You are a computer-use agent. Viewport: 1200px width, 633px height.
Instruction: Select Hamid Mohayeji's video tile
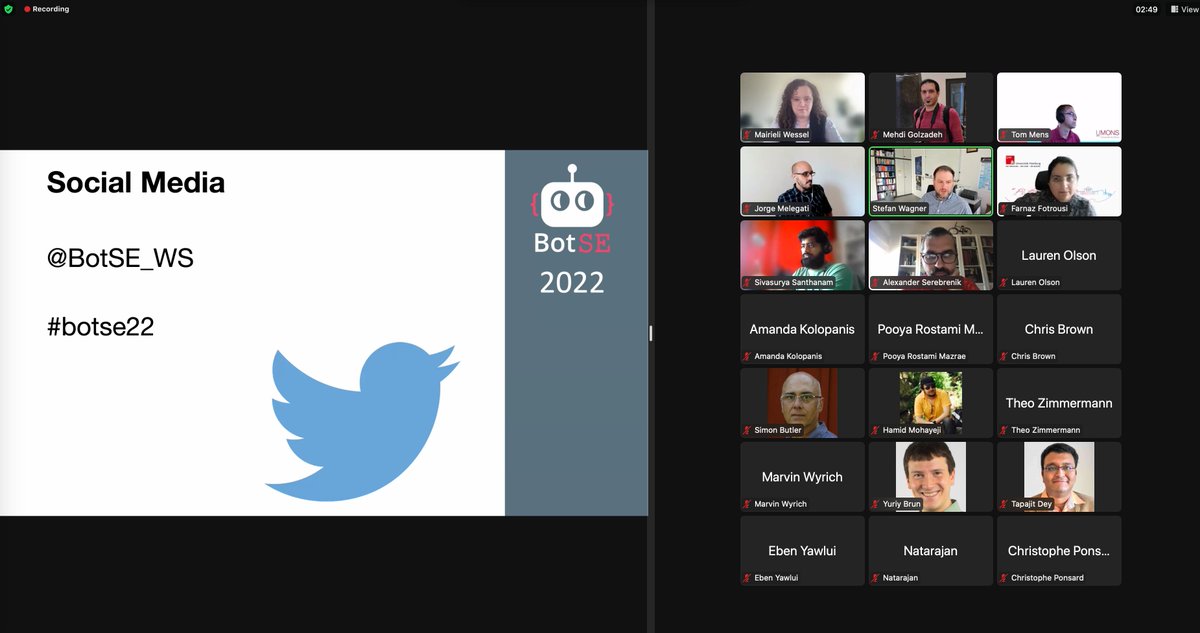pyautogui.click(x=931, y=403)
